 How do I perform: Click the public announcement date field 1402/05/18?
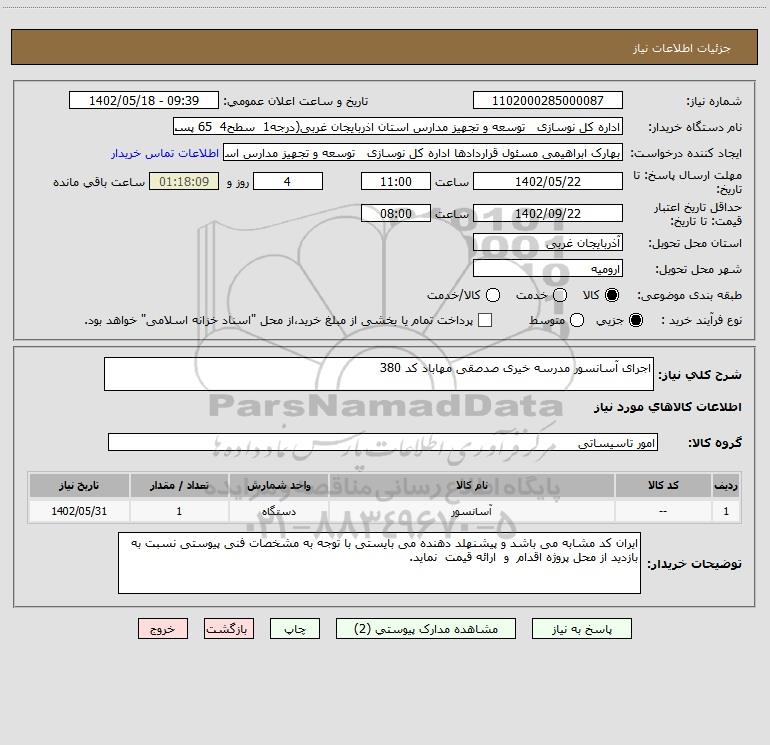tap(144, 100)
